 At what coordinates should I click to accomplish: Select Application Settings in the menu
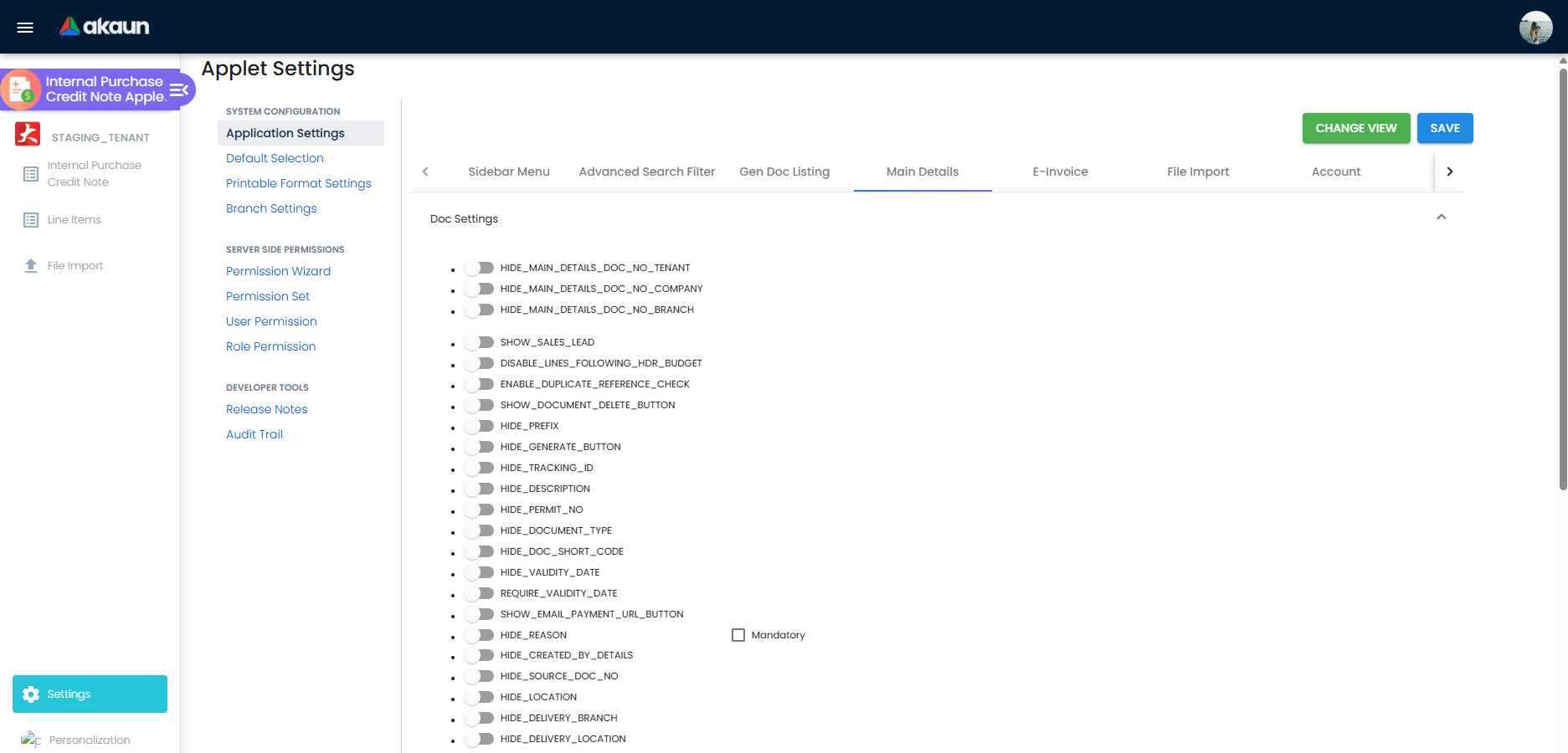coord(301,133)
